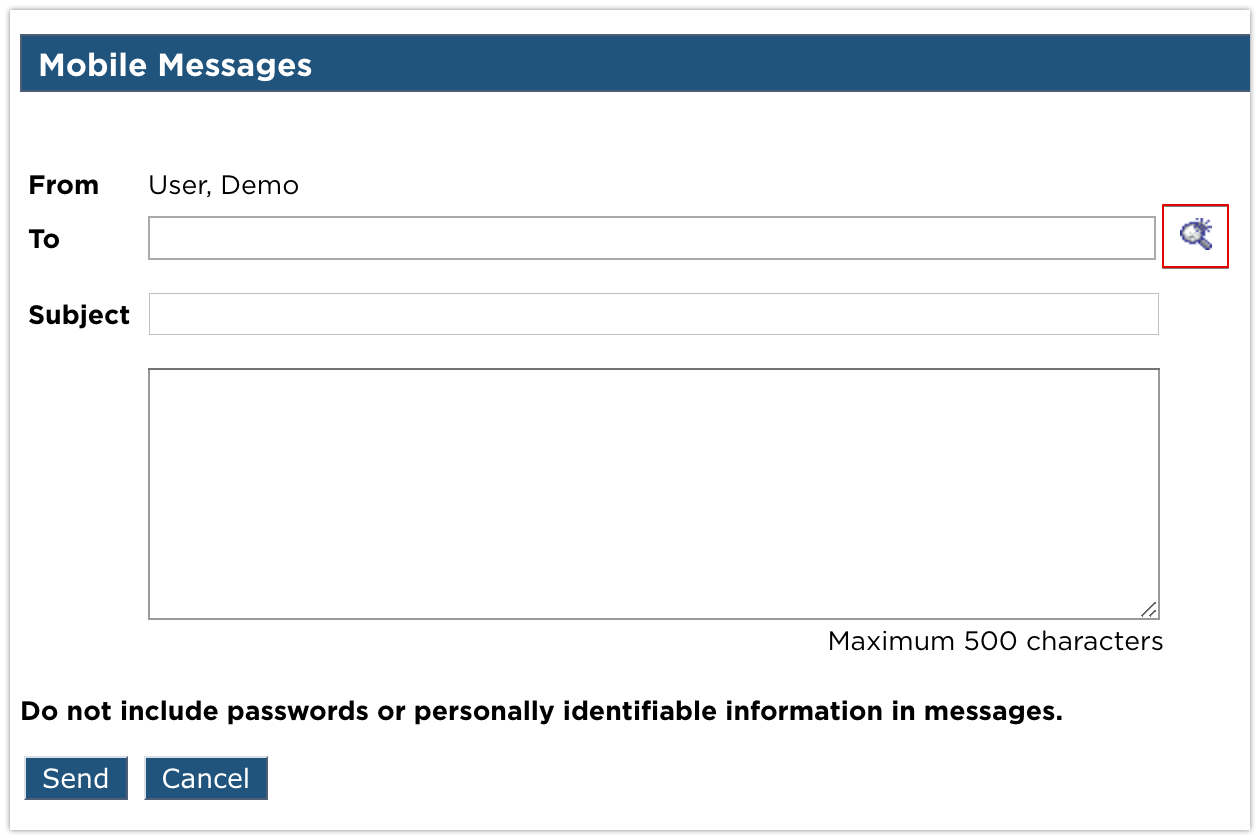Click the word Demo in sender name
Viewport: 1260px width, 840px height.
260,185
